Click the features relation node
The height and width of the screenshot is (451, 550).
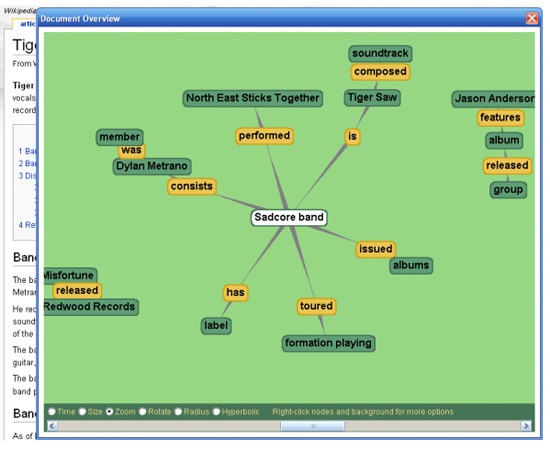(x=500, y=117)
